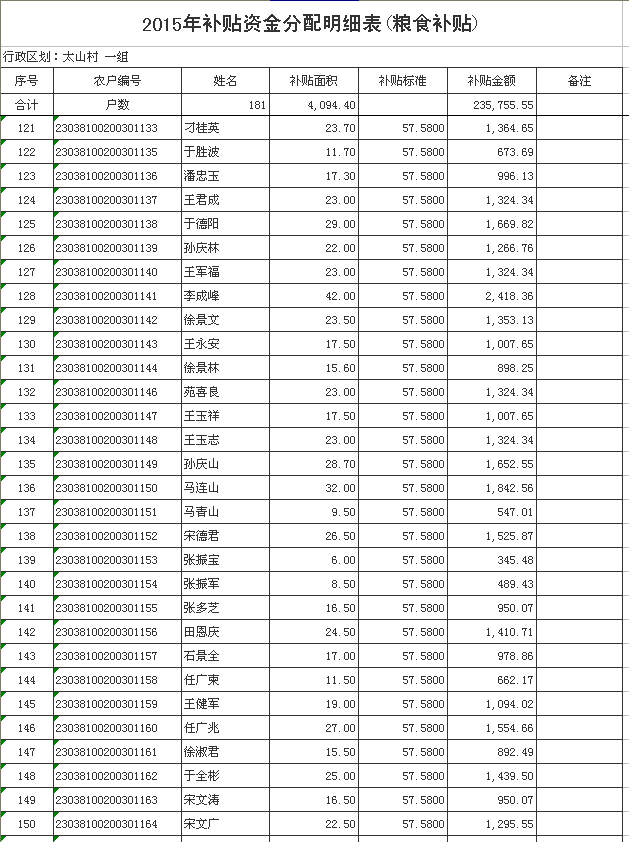Select area 23.50 in row 129

[314, 320]
